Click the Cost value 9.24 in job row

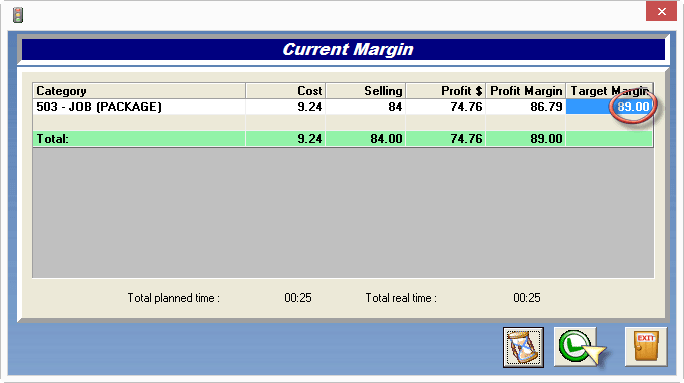[286, 107]
